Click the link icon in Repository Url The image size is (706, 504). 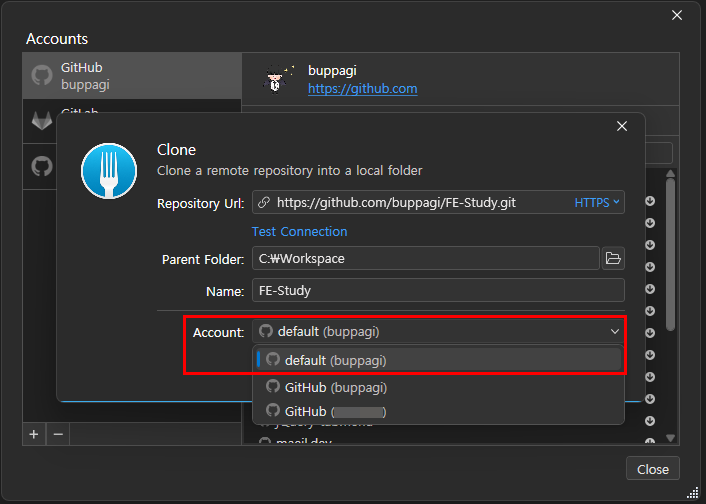[264, 203]
